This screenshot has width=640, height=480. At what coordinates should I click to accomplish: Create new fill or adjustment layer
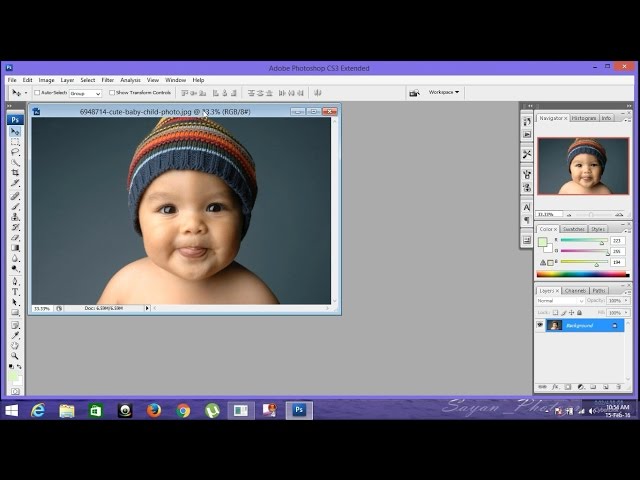coord(580,387)
